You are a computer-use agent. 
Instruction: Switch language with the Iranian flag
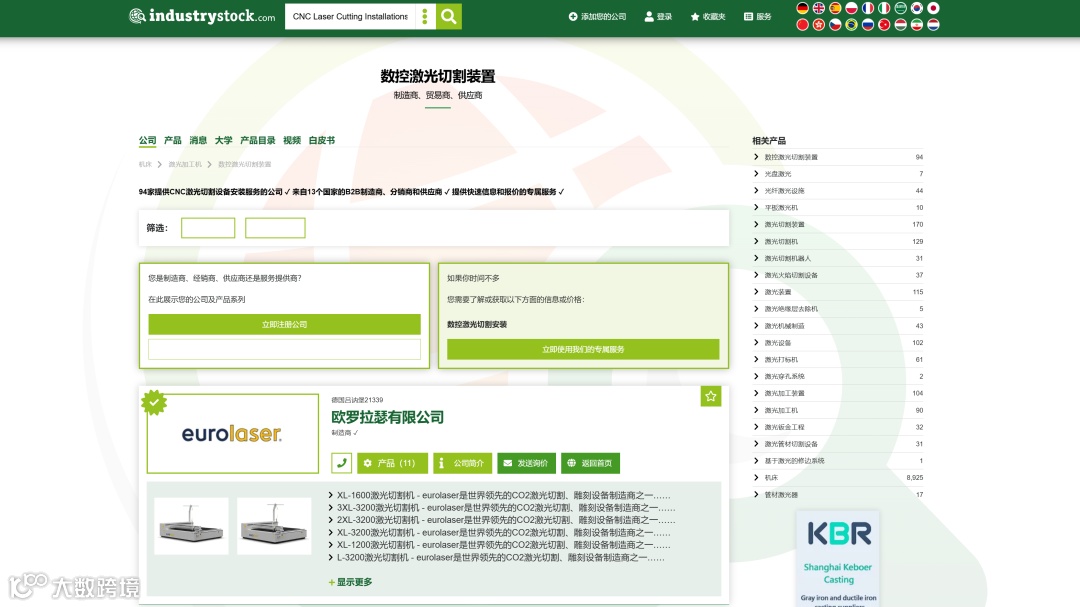[917, 25]
